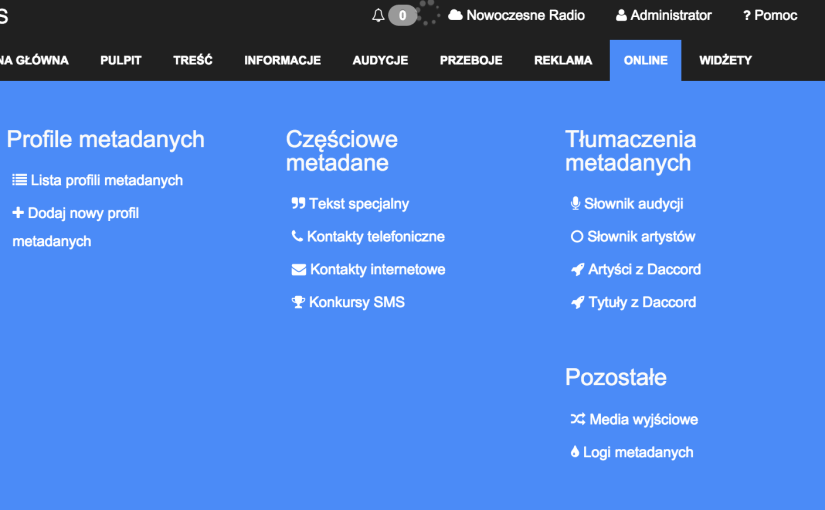Go to Artyści z Daccord
This screenshot has width=825, height=510.
pos(643,270)
